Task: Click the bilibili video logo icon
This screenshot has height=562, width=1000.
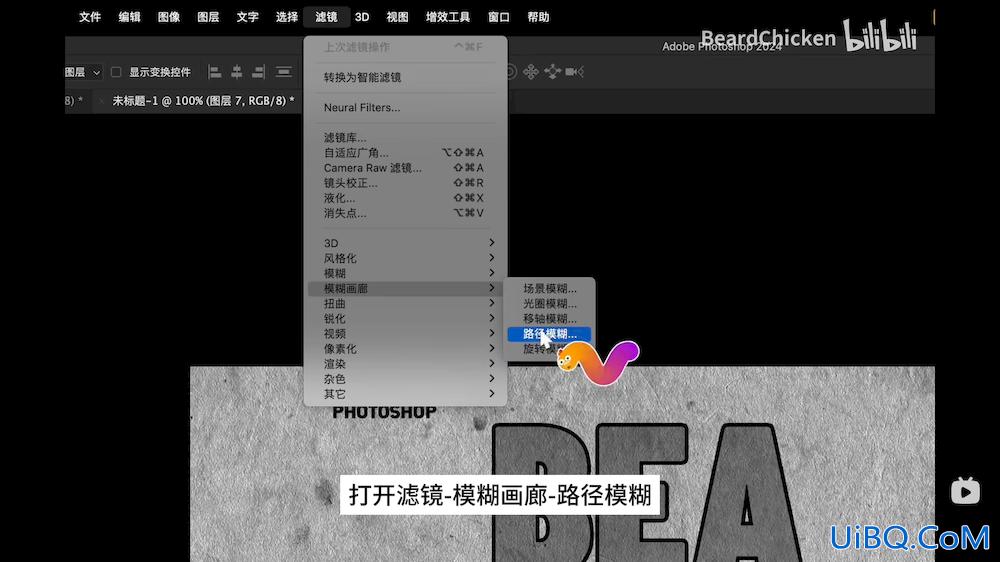Action: click(965, 491)
